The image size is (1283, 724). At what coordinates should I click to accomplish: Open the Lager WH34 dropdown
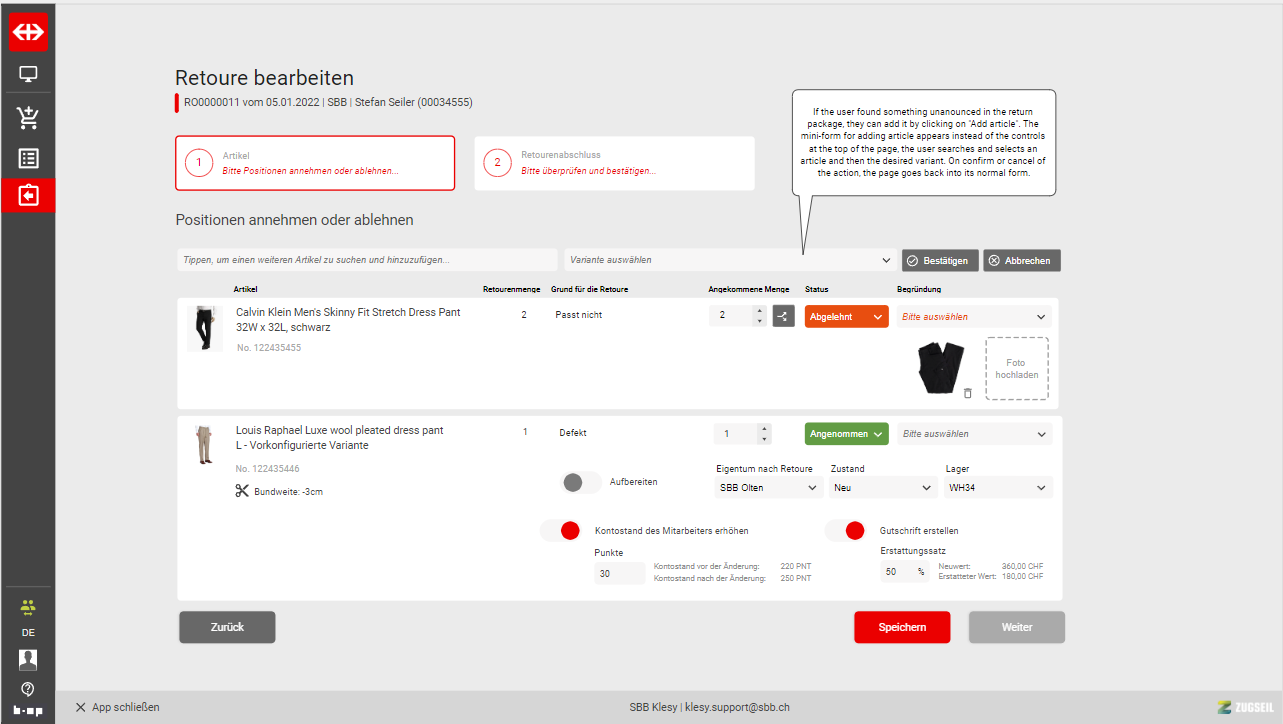(997, 487)
